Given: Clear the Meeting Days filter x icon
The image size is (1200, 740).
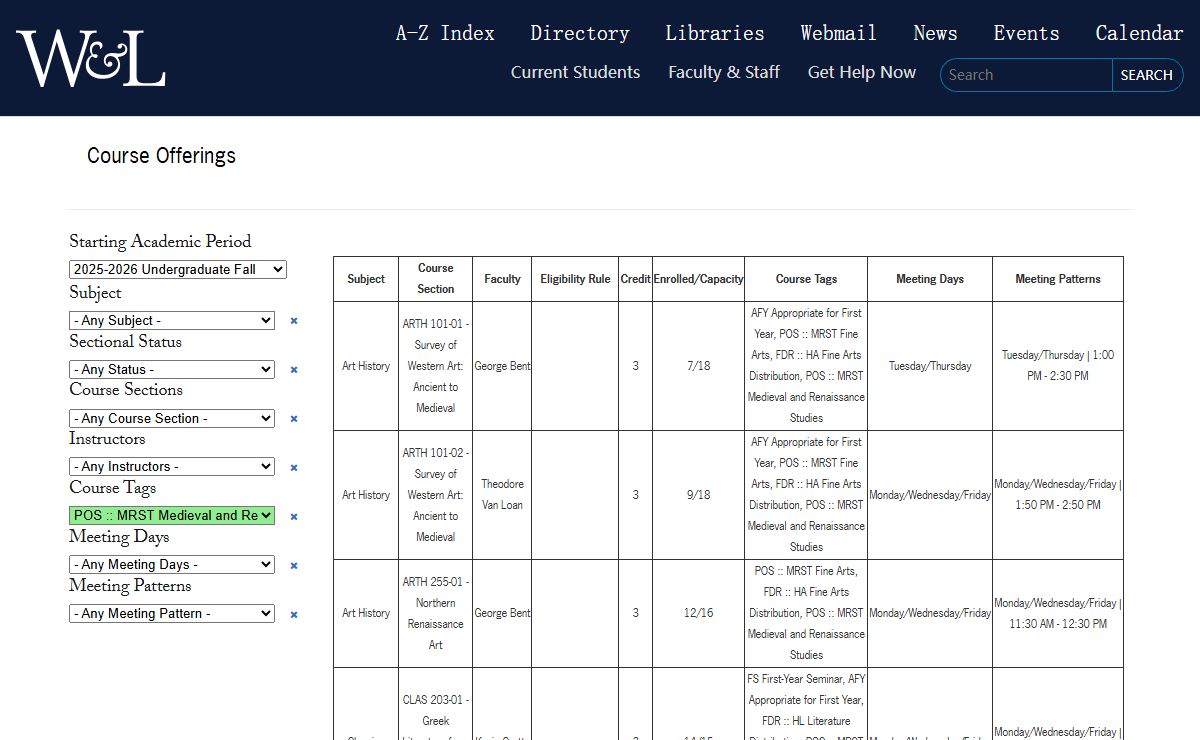Looking at the screenshot, I should coord(294,566).
